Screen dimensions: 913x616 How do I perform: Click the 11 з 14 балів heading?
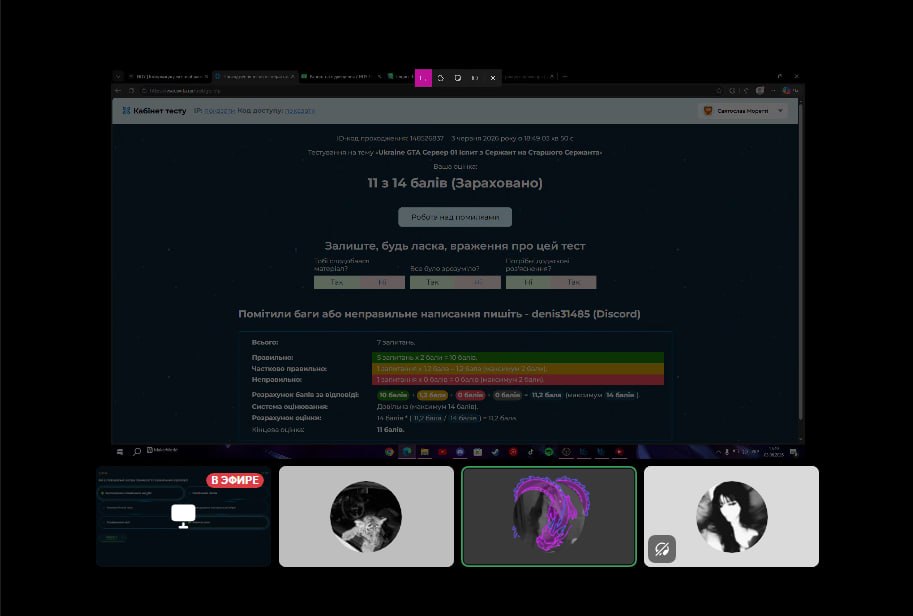(455, 183)
